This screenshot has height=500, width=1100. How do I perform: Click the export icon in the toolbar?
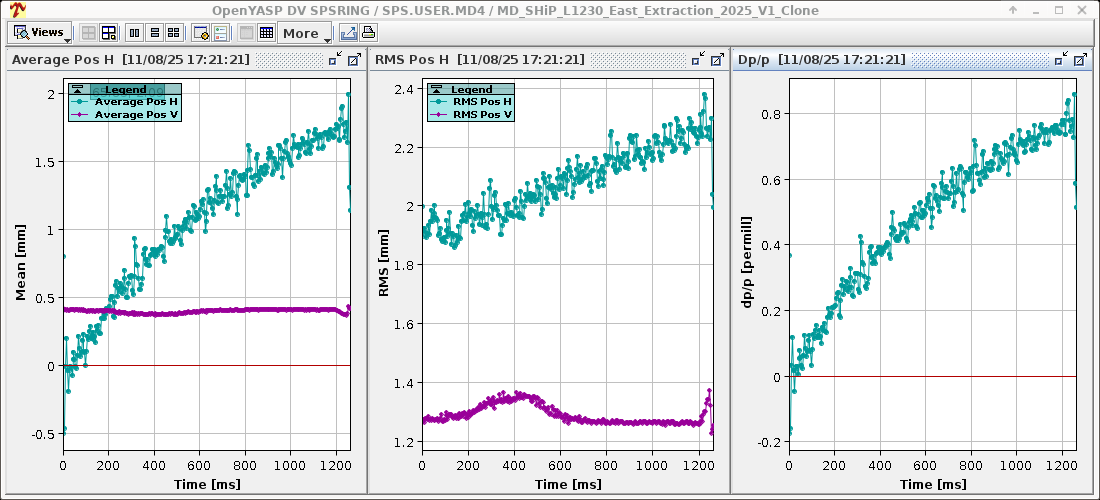tap(348, 33)
